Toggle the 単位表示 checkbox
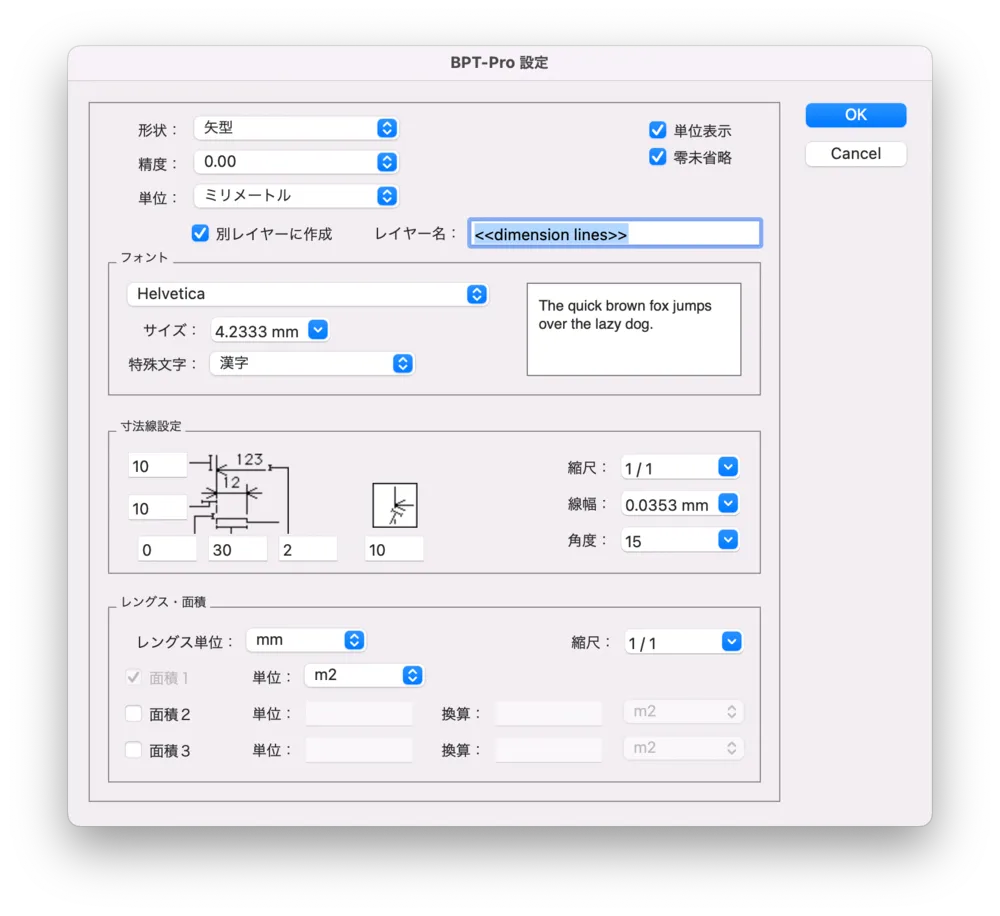This screenshot has width=1000, height=916. [657, 130]
